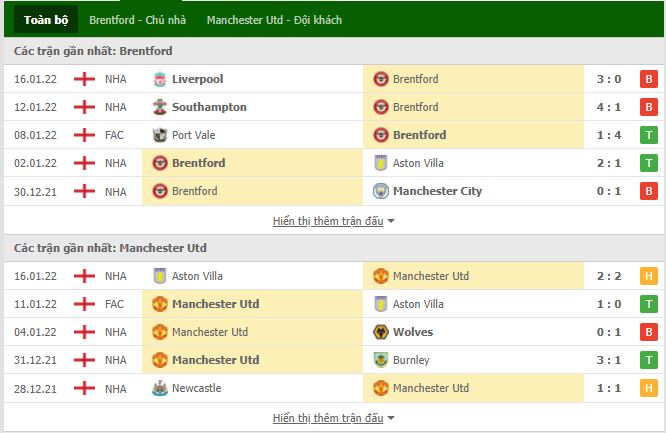Viewport: 666px width, 433px height.
Task: Click the England flag on the 16.01.22 Liverpool row
Action: click(84, 79)
